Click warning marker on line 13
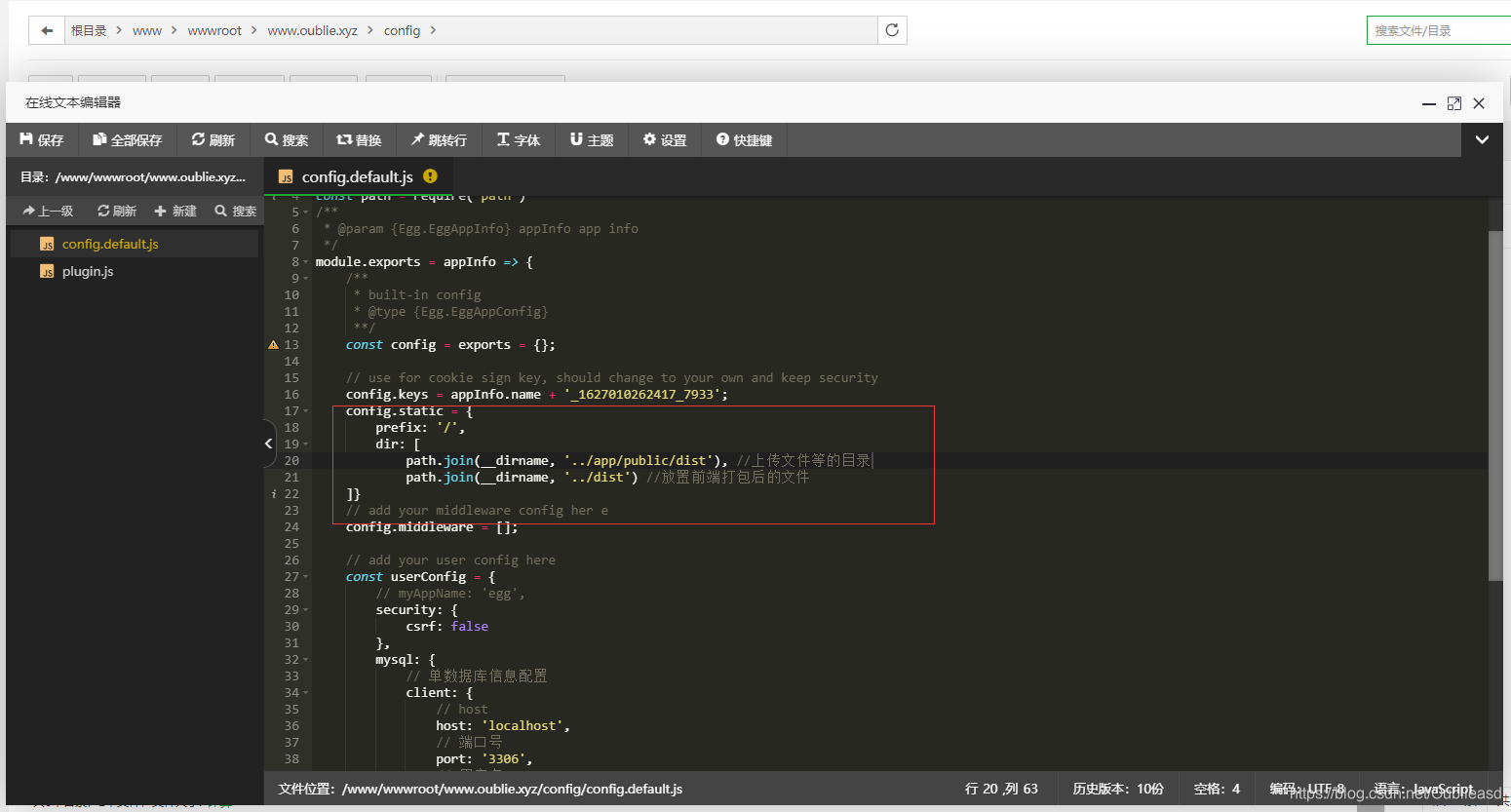 pos(273,345)
